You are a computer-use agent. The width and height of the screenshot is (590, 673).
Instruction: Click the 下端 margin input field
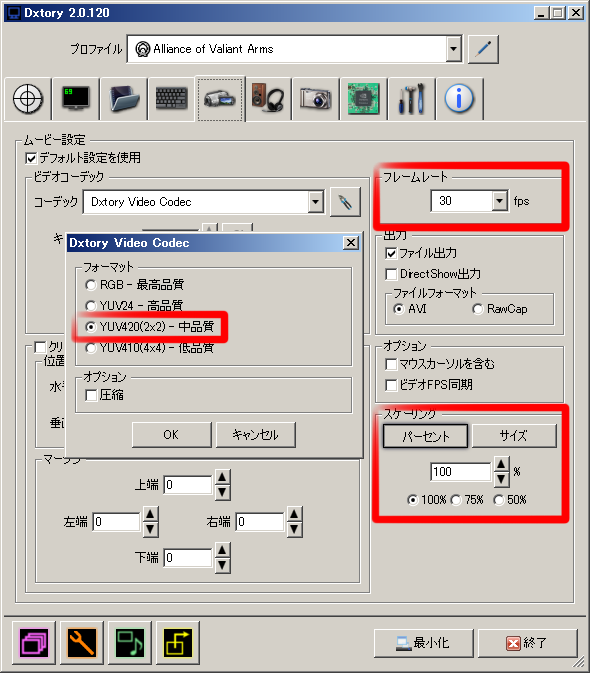(188, 558)
